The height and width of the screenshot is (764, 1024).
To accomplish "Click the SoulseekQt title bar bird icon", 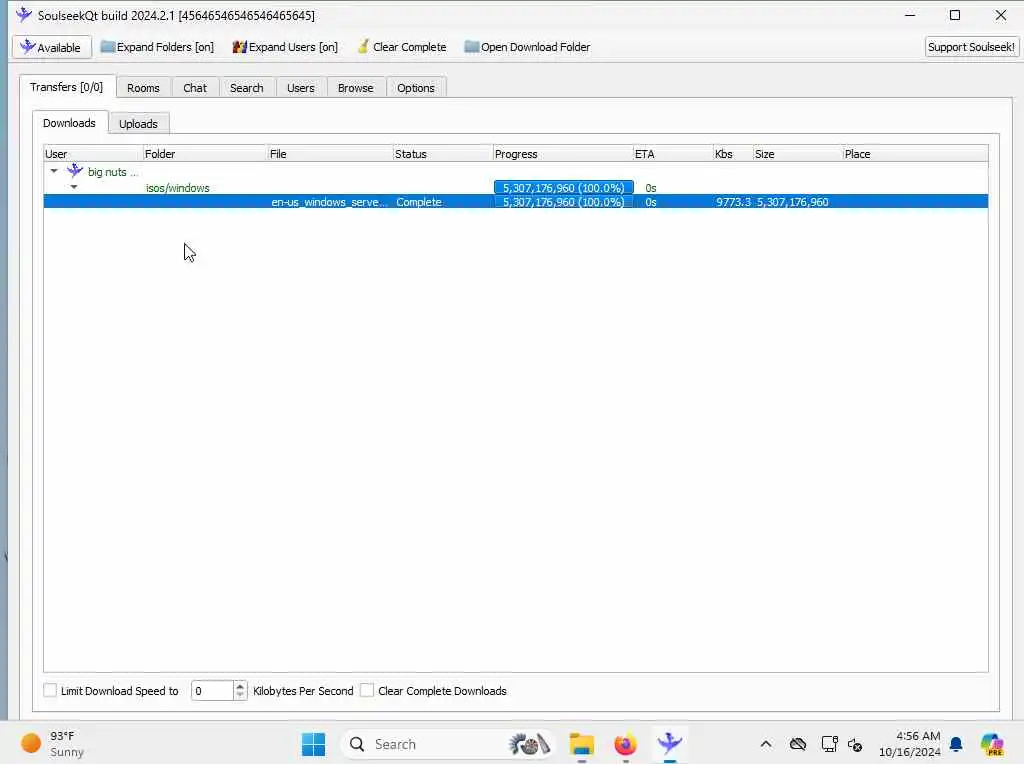I will [x=24, y=14].
